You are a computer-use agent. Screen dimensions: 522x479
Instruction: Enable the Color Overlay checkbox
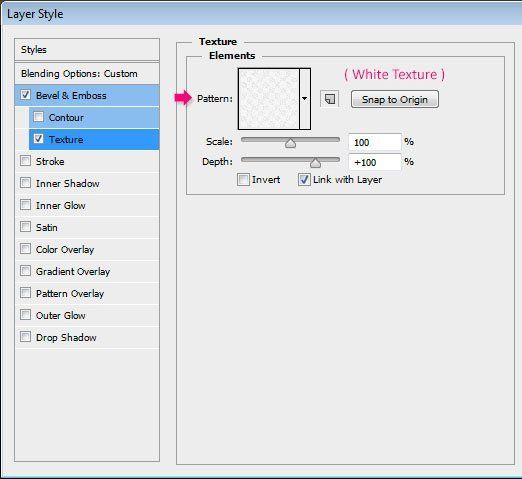click(x=26, y=249)
